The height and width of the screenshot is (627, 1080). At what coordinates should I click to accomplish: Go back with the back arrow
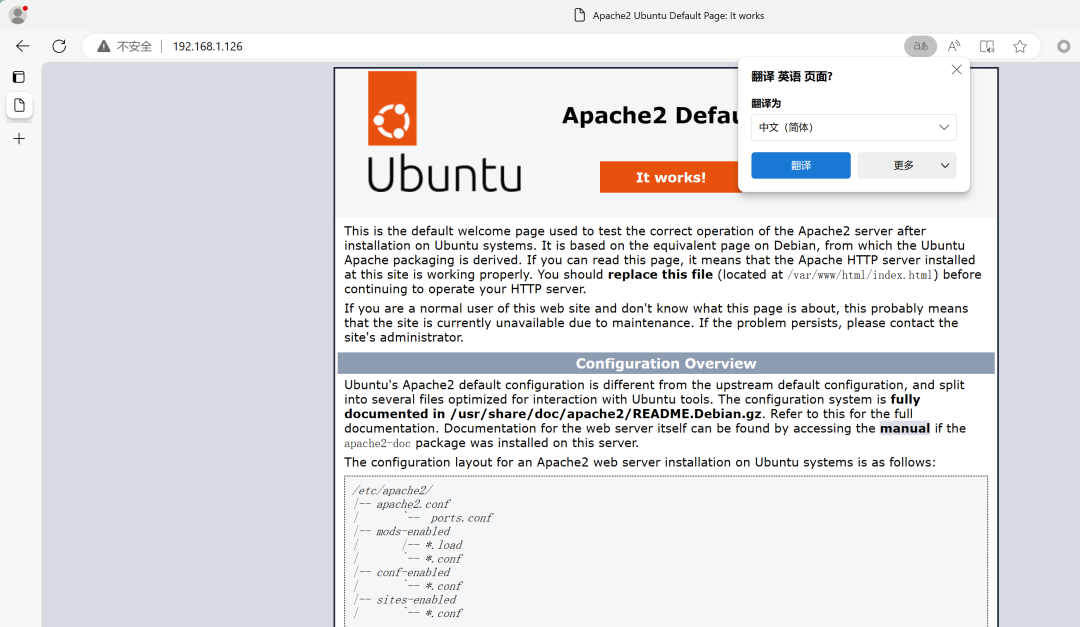[x=23, y=46]
